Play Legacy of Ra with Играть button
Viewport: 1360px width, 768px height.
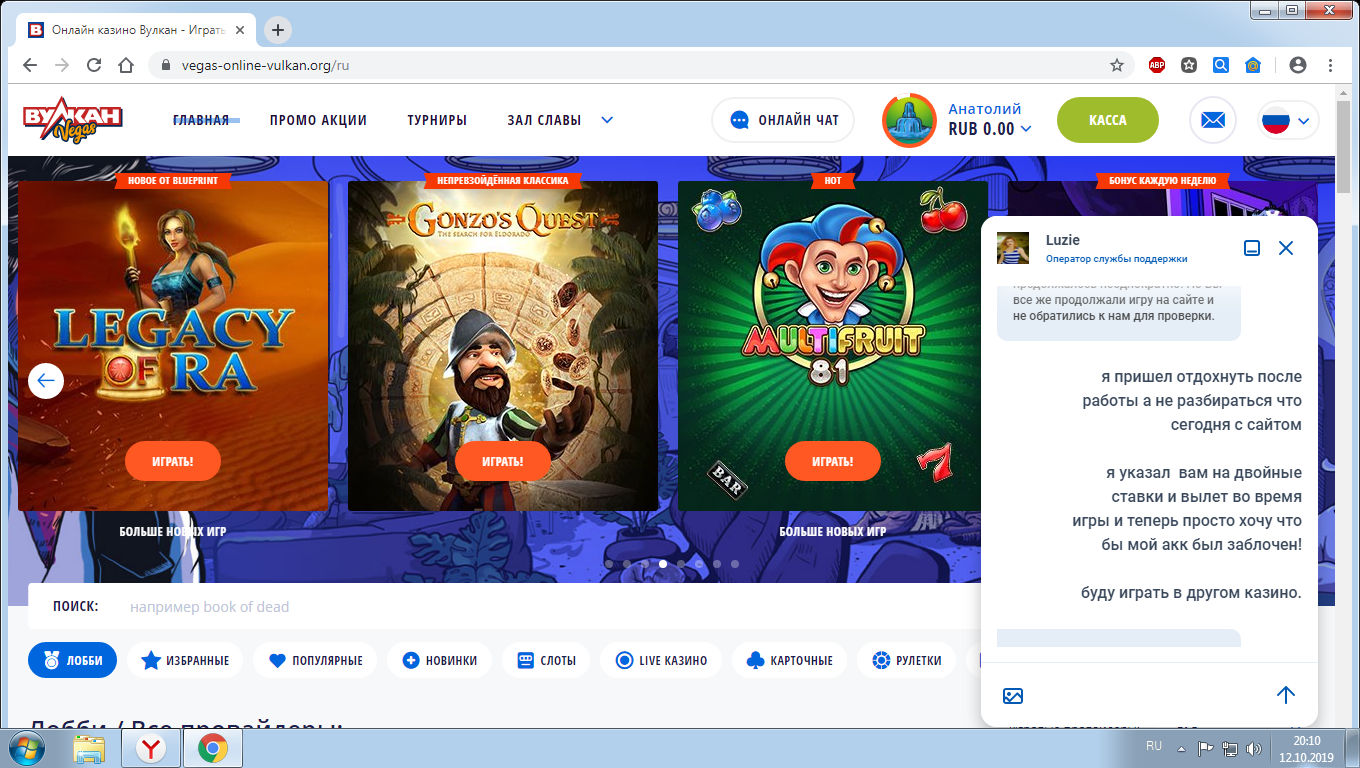(173, 461)
